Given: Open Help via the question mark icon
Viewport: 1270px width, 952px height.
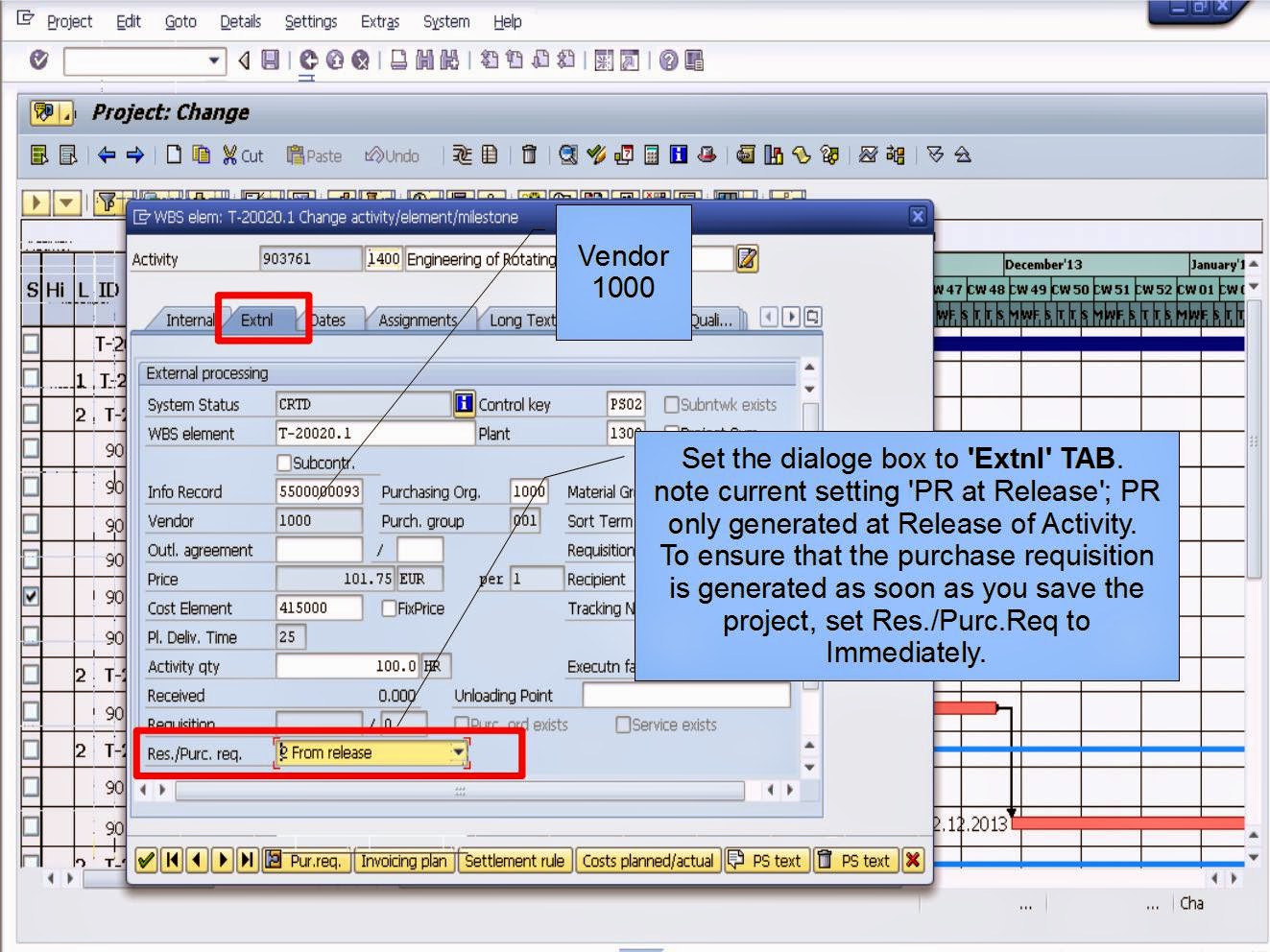Looking at the screenshot, I should [x=667, y=59].
